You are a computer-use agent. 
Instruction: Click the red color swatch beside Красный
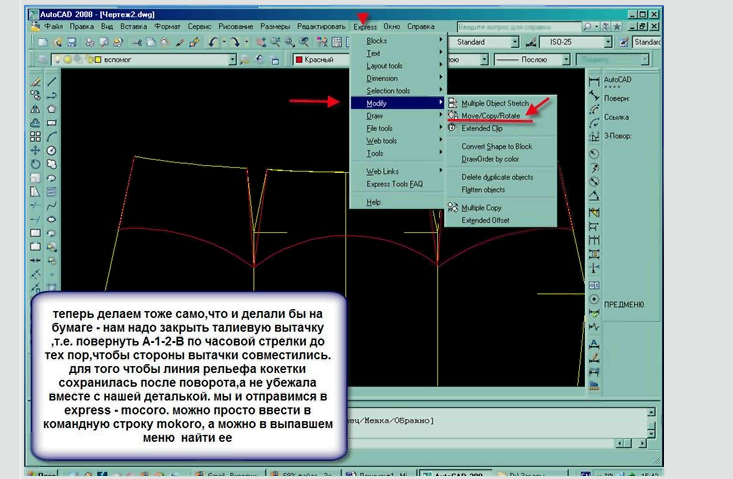coord(299,60)
